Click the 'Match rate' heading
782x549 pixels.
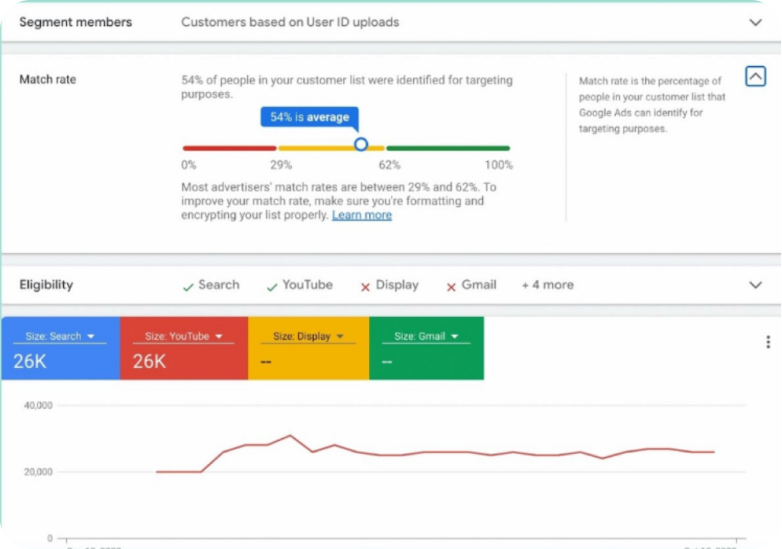(x=48, y=79)
